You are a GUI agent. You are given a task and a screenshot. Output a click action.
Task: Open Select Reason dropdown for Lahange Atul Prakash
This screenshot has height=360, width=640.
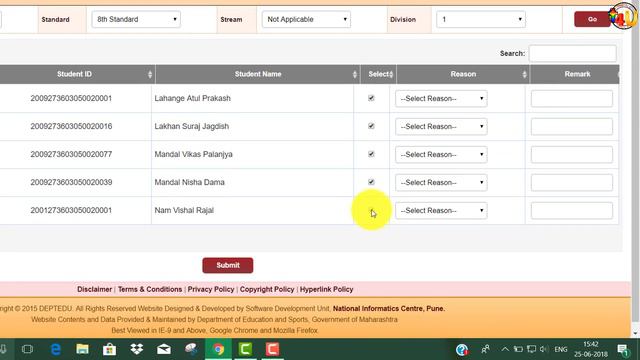441,99
